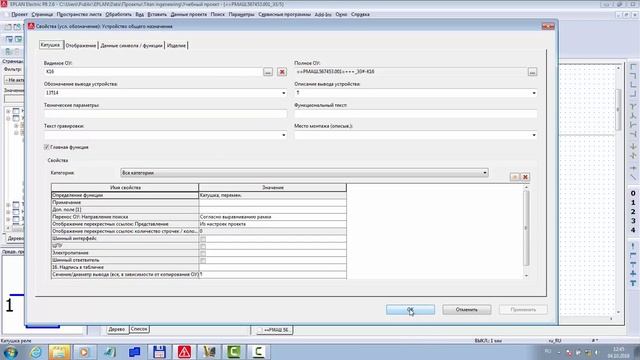This screenshot has width=640, height=360.
Task: Open the dark green C app on taskbar
Action: [233, 352]
